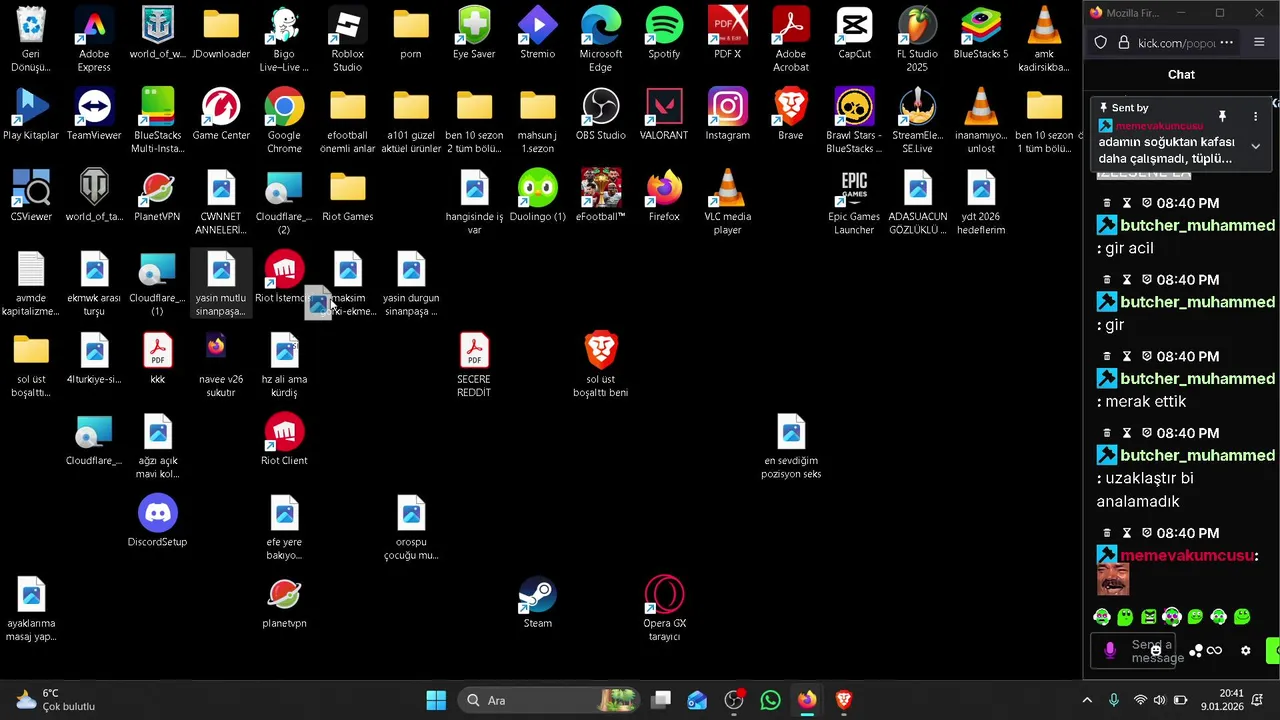Pick the angry square green emote
This screenshot has width=1280, height=720.
click(x=1149, y=617)
